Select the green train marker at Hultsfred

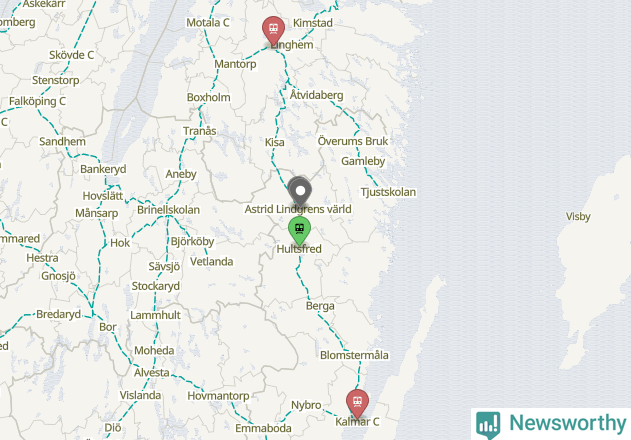point(299,230)
